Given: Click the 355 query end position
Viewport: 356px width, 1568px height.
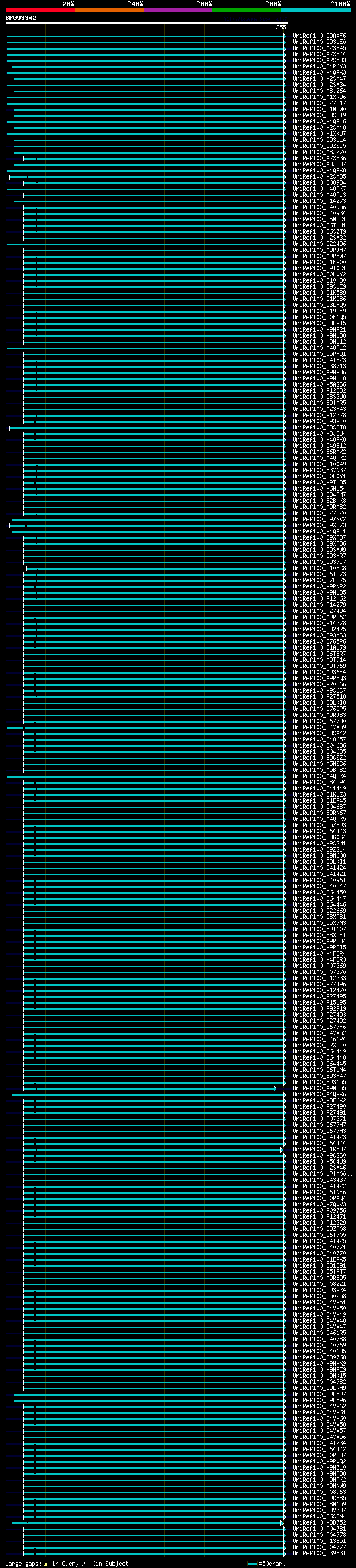Looking at the screenshot, I should [x=281, y=27].
